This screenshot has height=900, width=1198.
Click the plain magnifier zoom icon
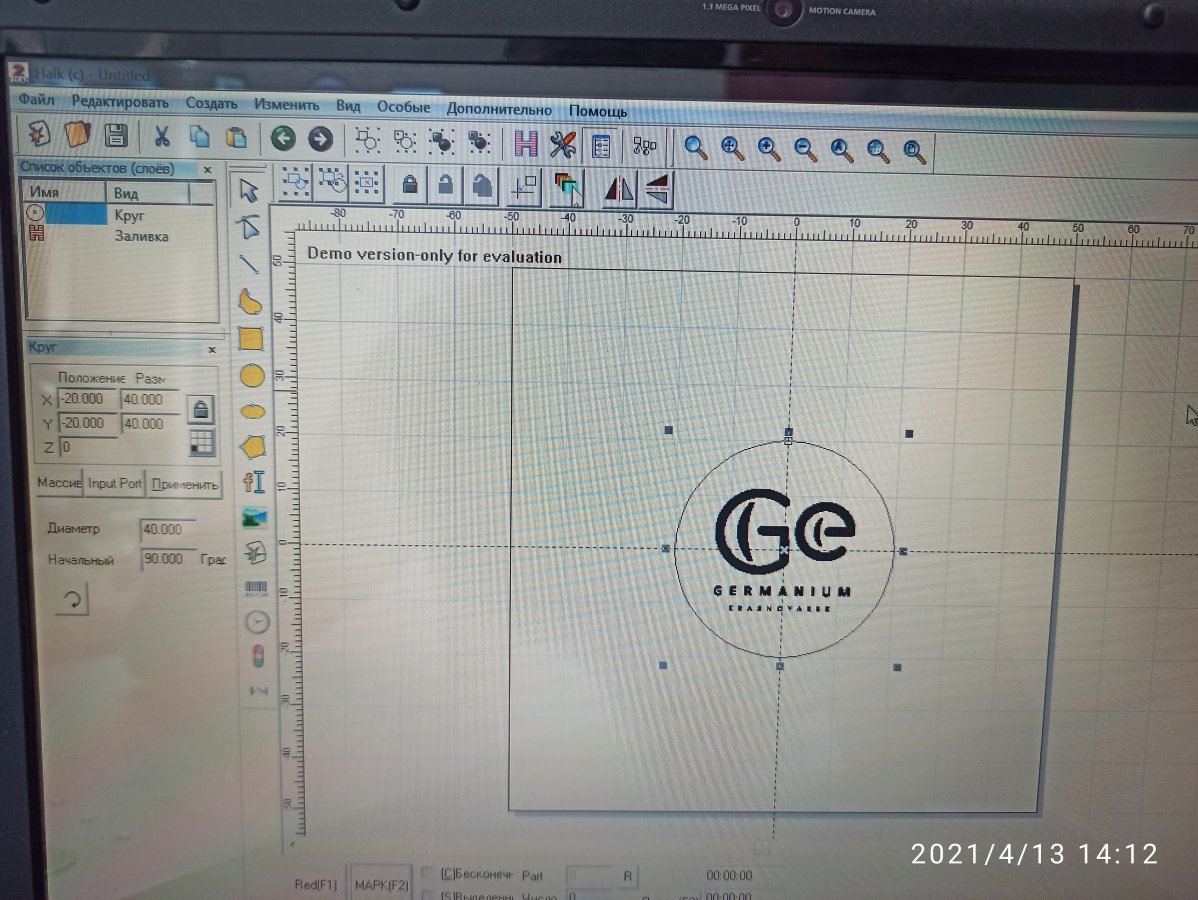(695, 147)
